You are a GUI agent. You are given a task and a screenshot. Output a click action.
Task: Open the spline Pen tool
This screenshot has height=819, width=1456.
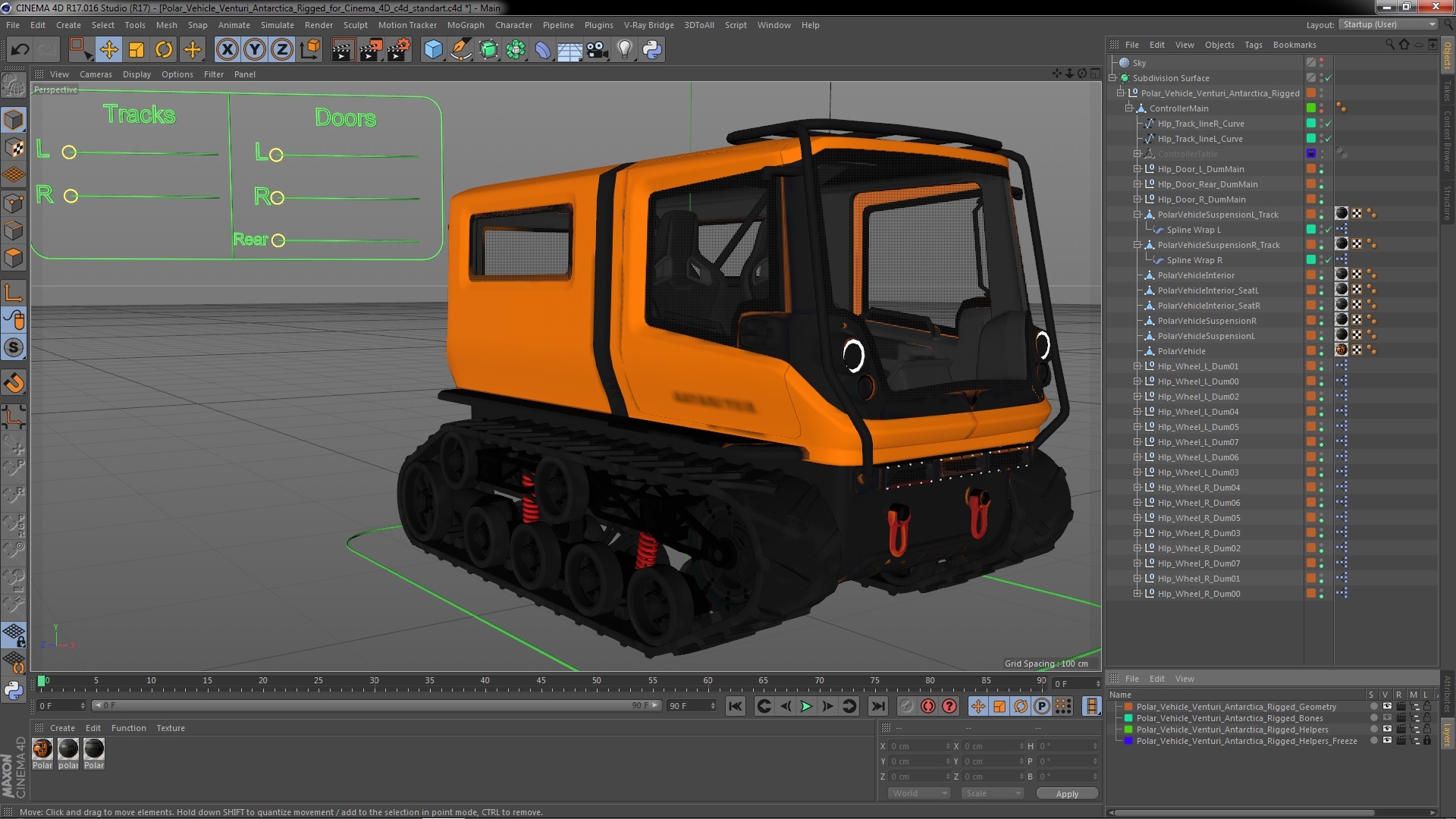(460, 50)
